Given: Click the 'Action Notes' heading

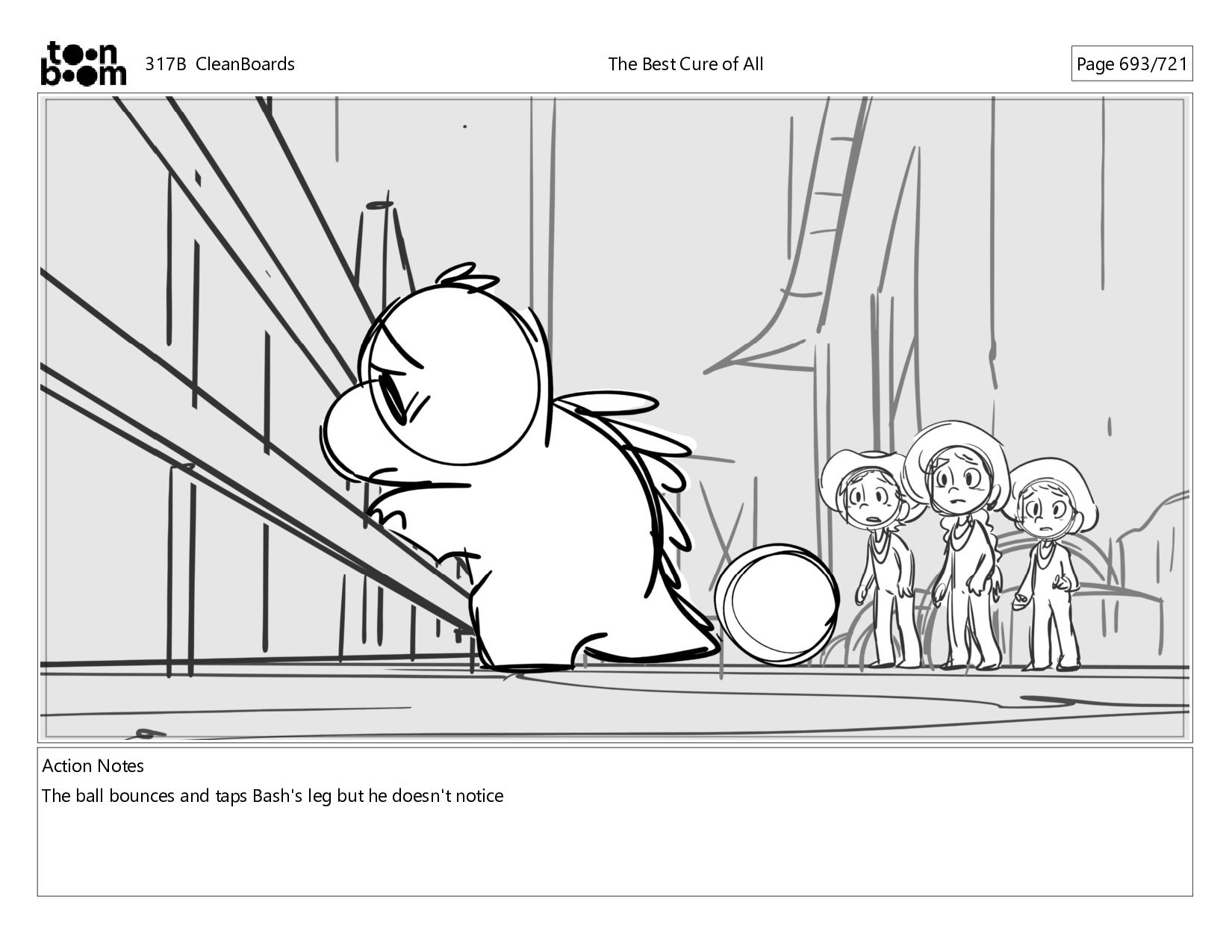Looking at the screenshot, I should coord(93,766).
